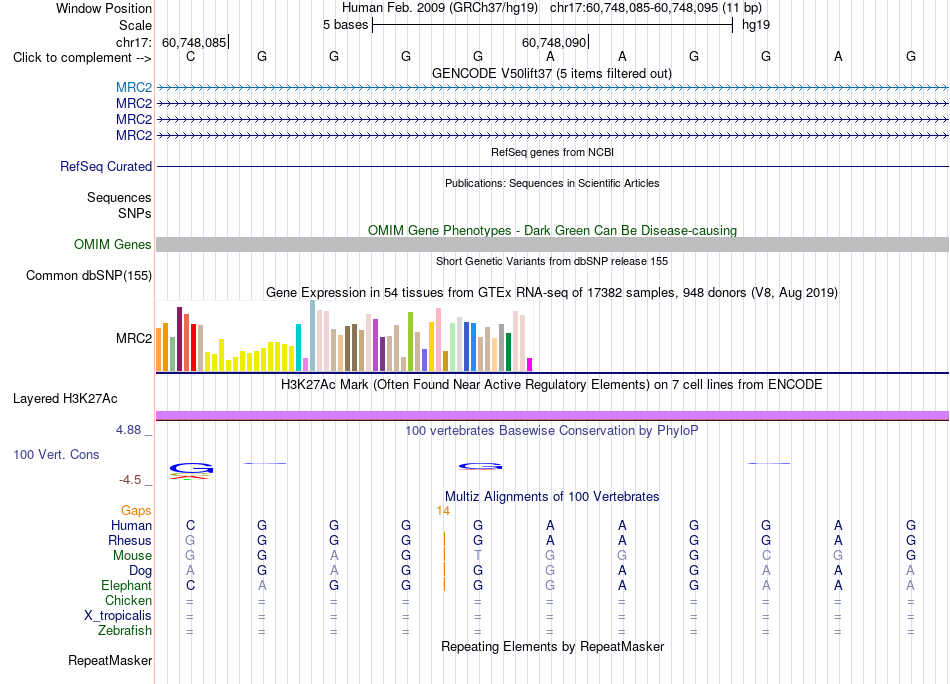The width and height of the screenshot is (950, 684).
Task: Select the Mouse species row label
Action: click(x=132, y=556)
